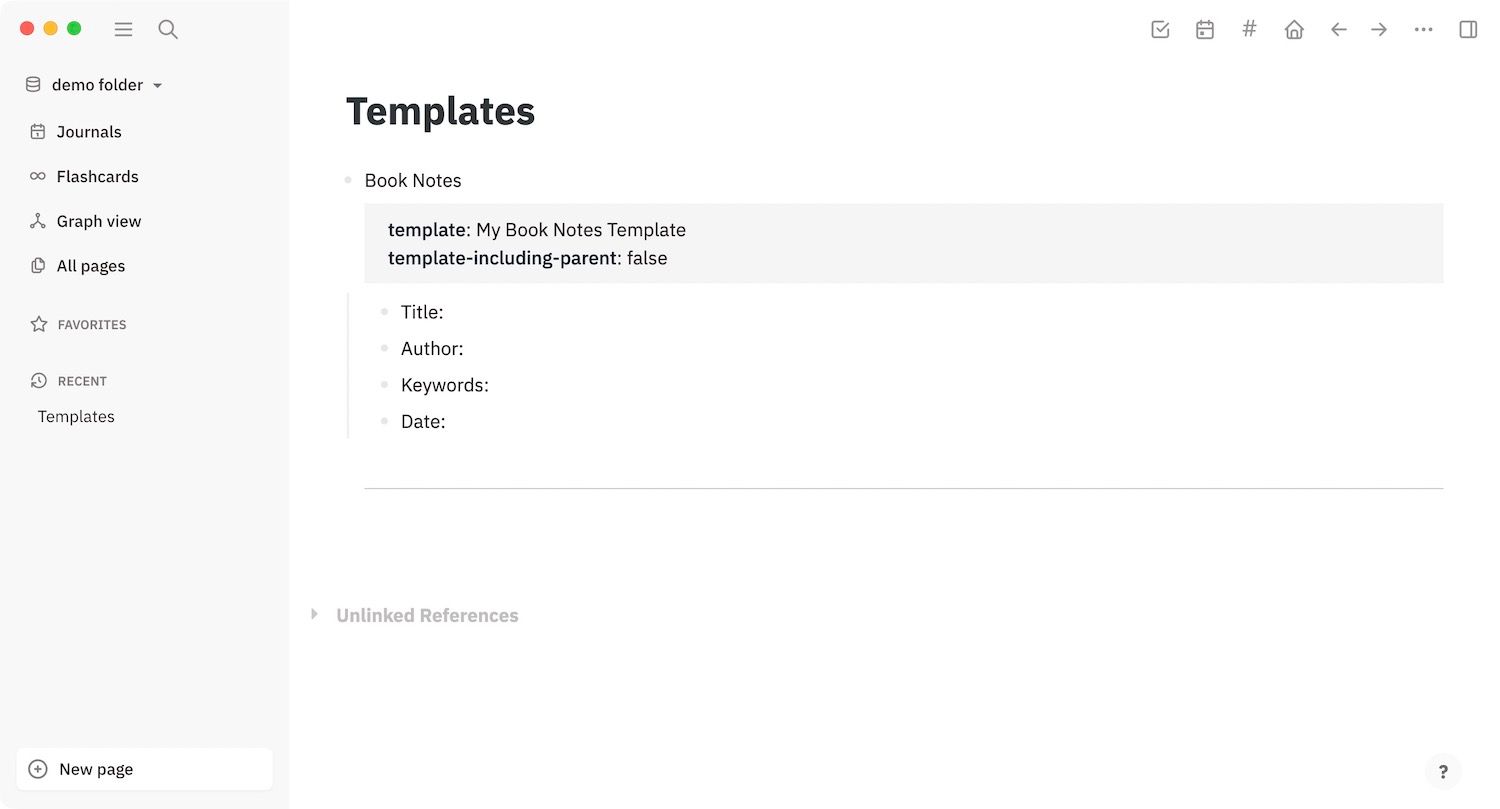The width and height of the screenshot is (1500, 809).
Task: Navigate back with left arrow
Action: point(1339,30)
